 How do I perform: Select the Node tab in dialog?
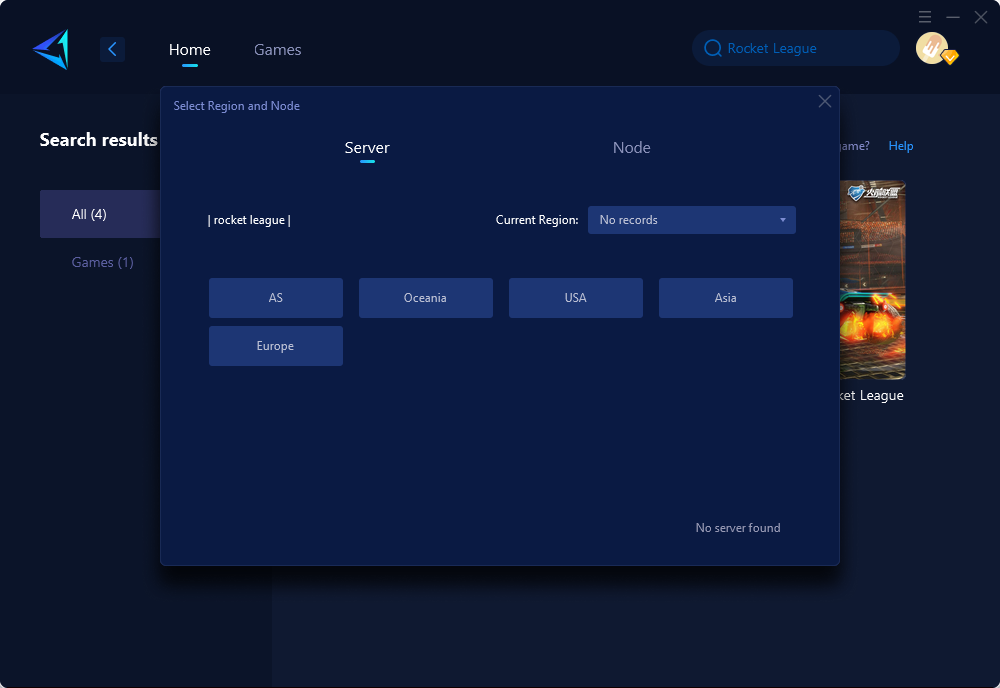pyautogui.click(x=631, y=148)
